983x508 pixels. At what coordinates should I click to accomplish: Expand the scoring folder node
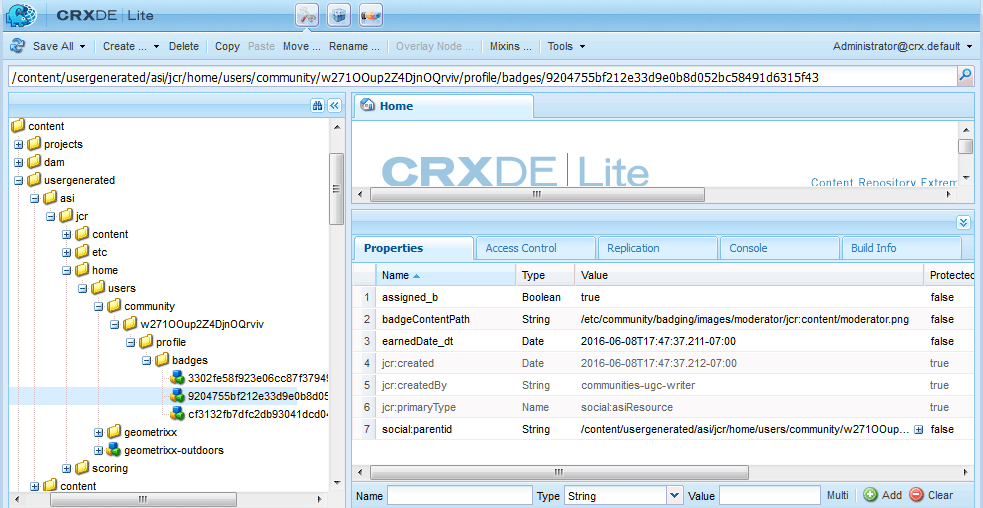click(x=67, y=468)
